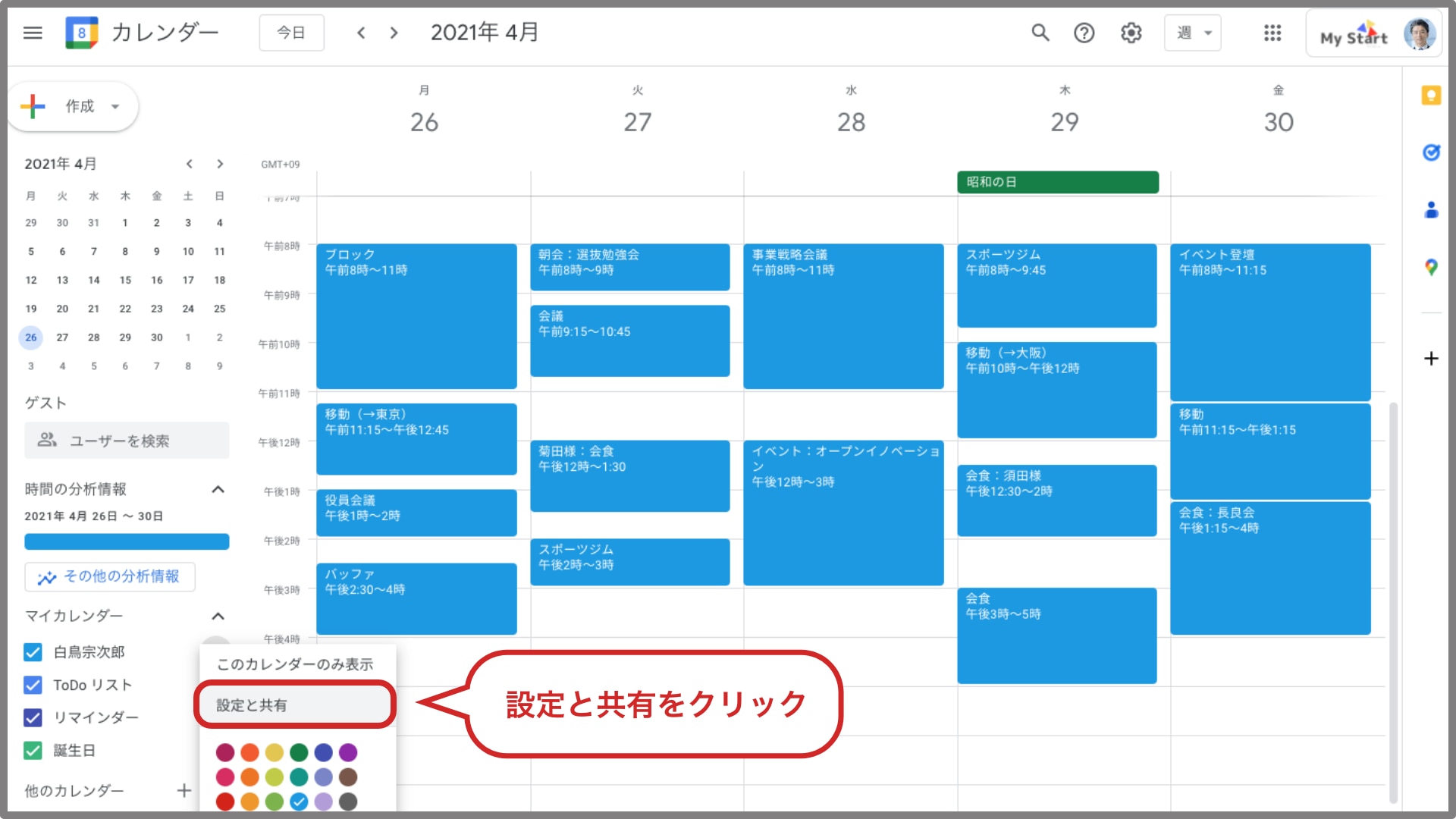The width and height of the screenshot is (1456, 819).
Task: Open 朝会:選抜勉強会 event
Action: [630, 267]
